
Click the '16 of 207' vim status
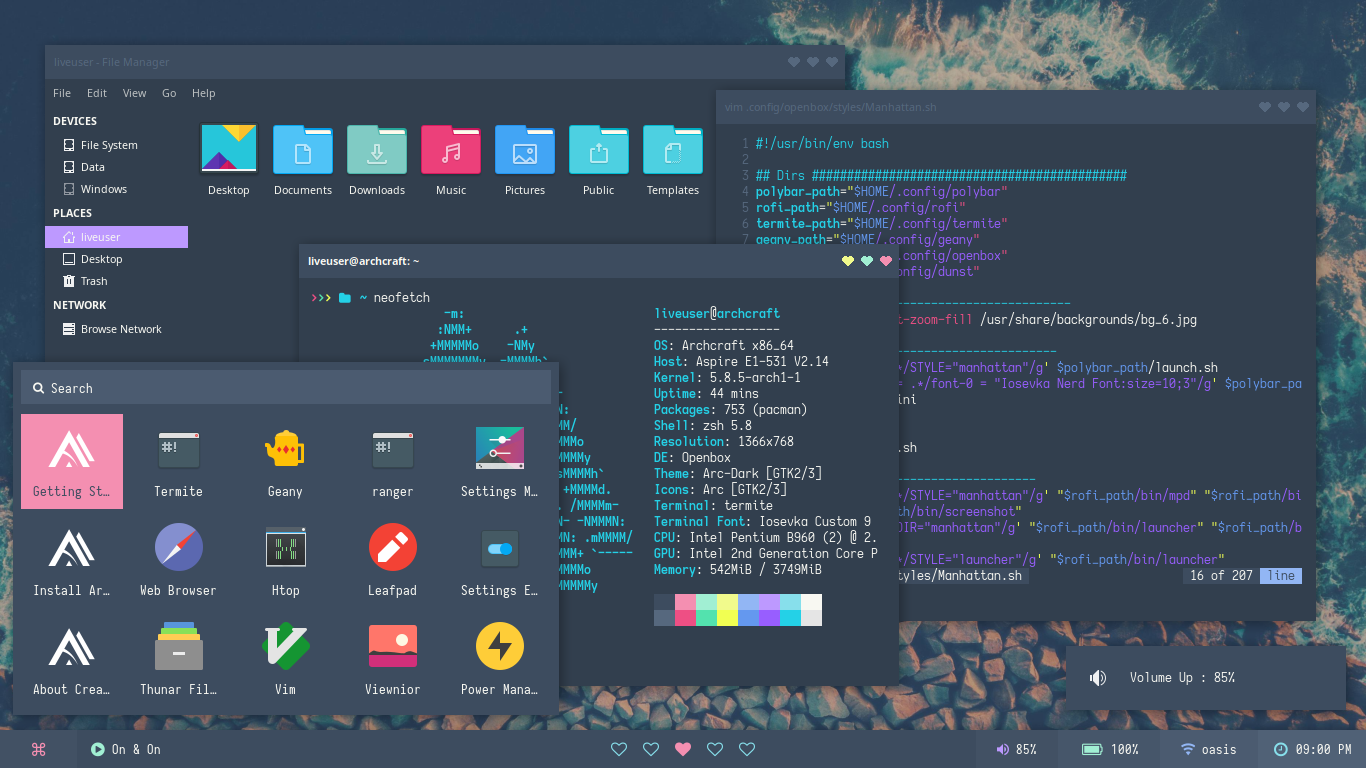(1221, 576)
